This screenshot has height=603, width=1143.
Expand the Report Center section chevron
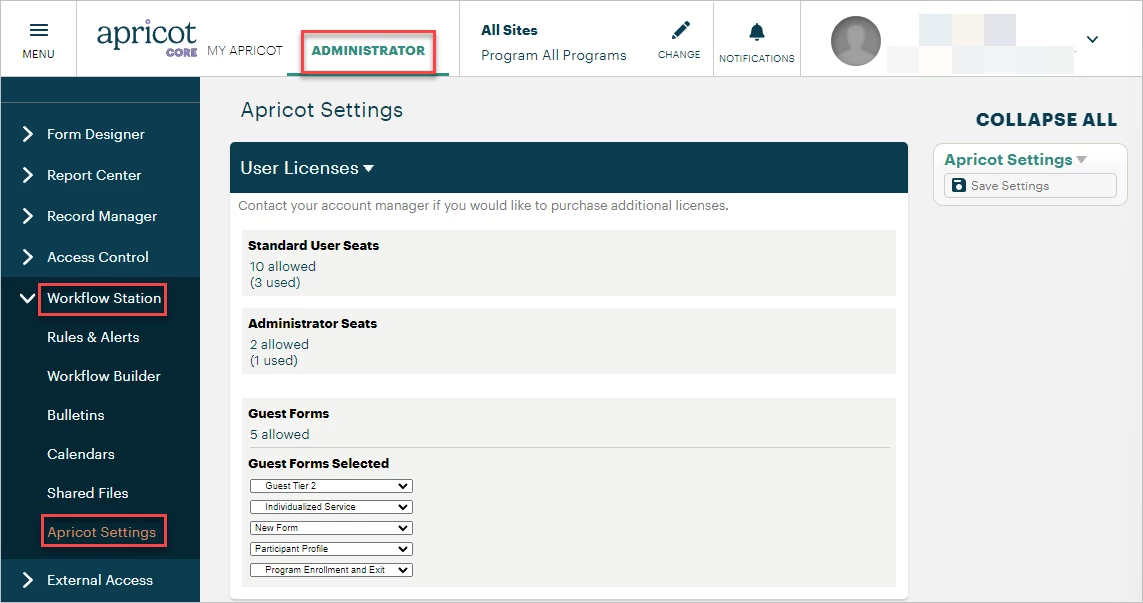[28, 175]
